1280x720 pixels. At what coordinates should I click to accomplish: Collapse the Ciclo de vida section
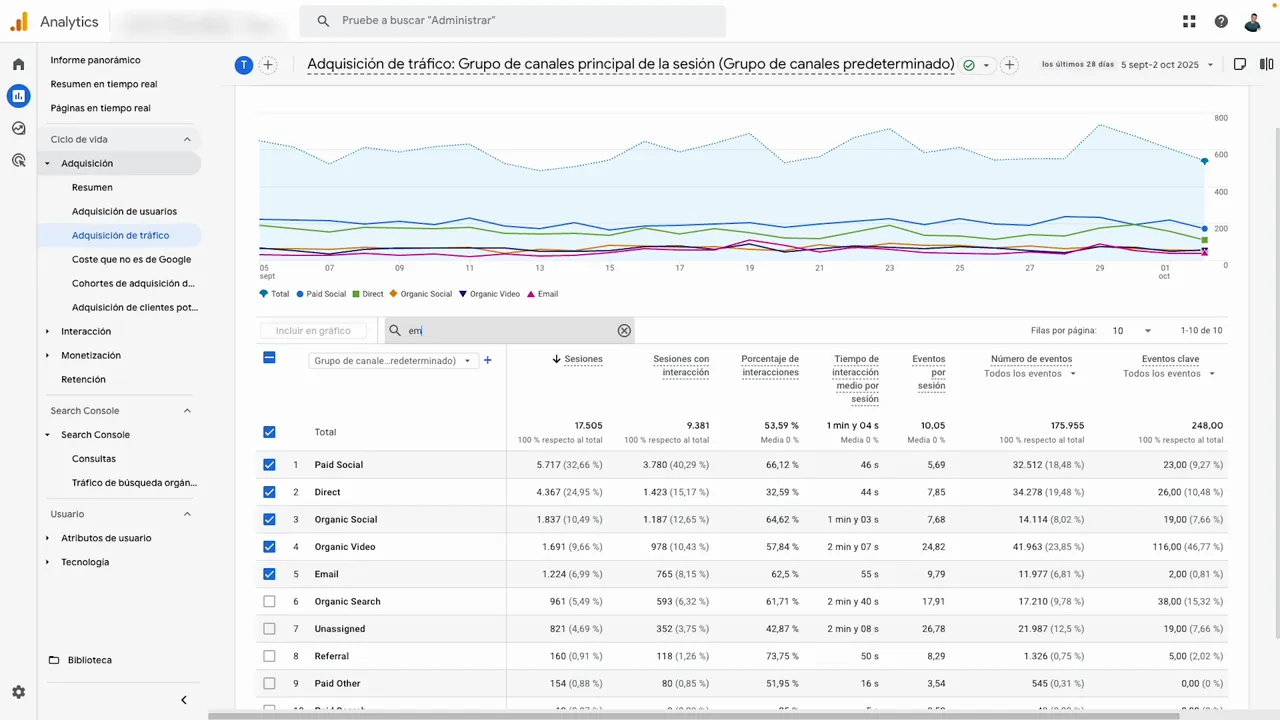click(x=187, y=140)
